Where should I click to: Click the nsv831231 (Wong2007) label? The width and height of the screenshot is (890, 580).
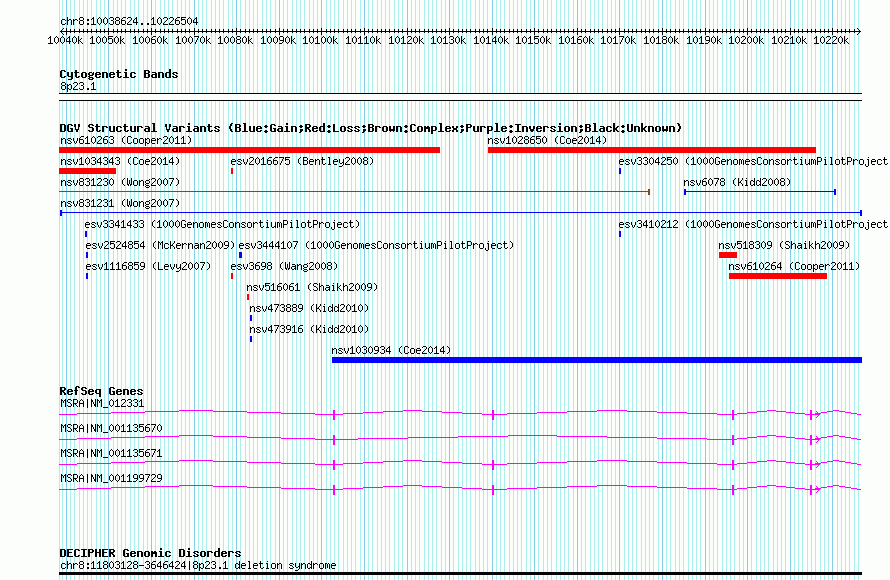[120, 203]
